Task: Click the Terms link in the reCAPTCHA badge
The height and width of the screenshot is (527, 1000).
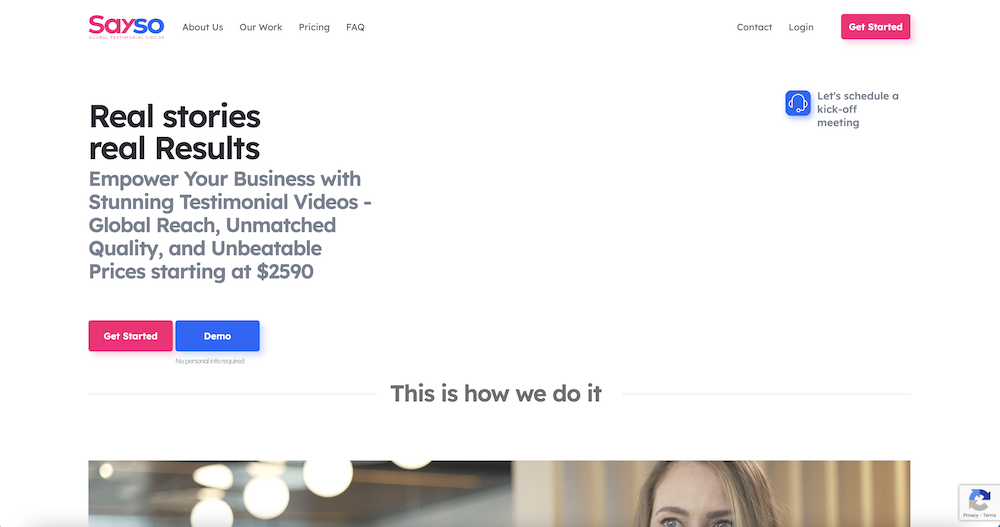Action: (x=989, y=515)
